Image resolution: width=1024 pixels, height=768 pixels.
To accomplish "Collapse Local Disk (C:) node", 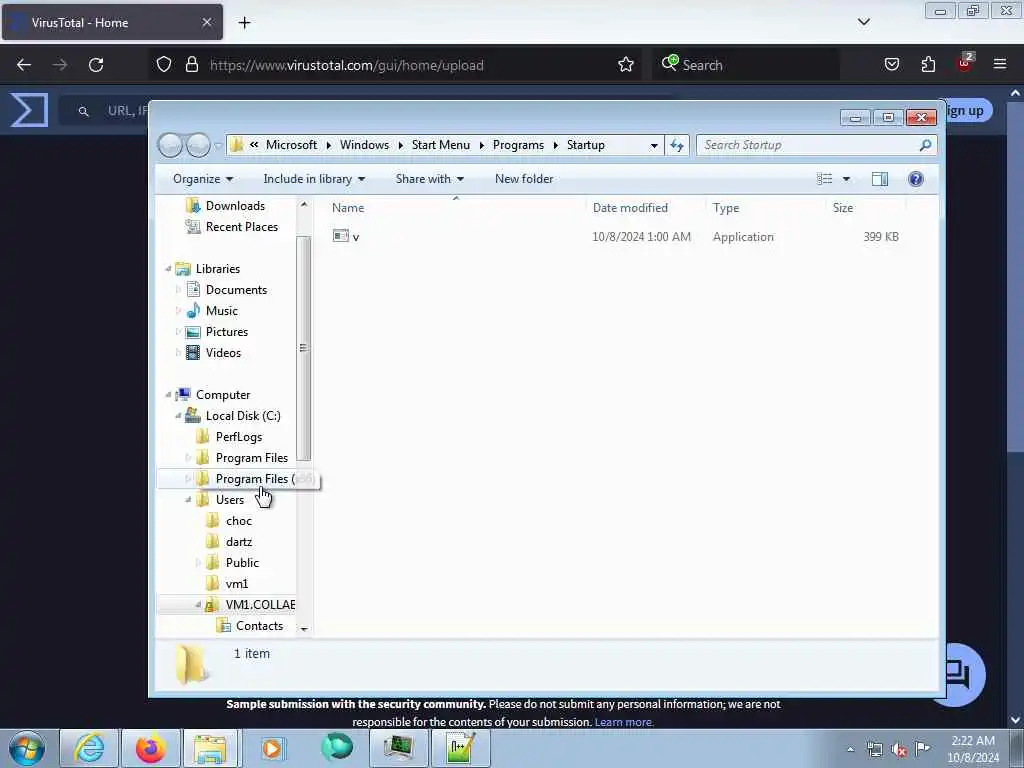I will tap(178, 415).
